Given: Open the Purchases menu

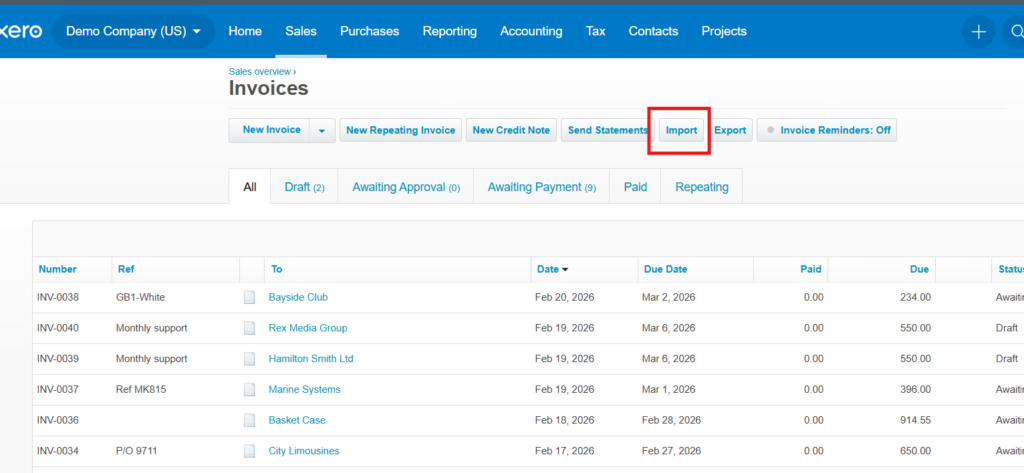Looking at the screenshot, I should pos(370,31).
